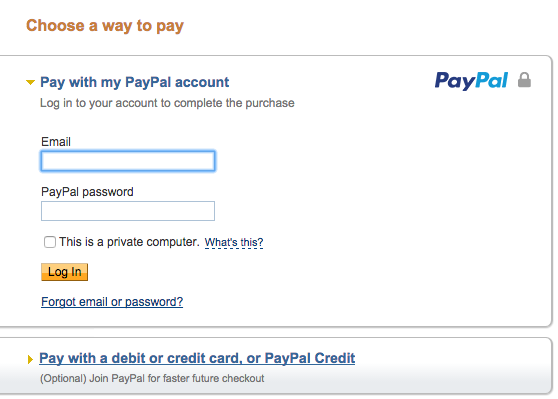The image size is (558, 399).
Task: Click the 'Pay with my PayPal account' heading
Action: tap(135, 82)
